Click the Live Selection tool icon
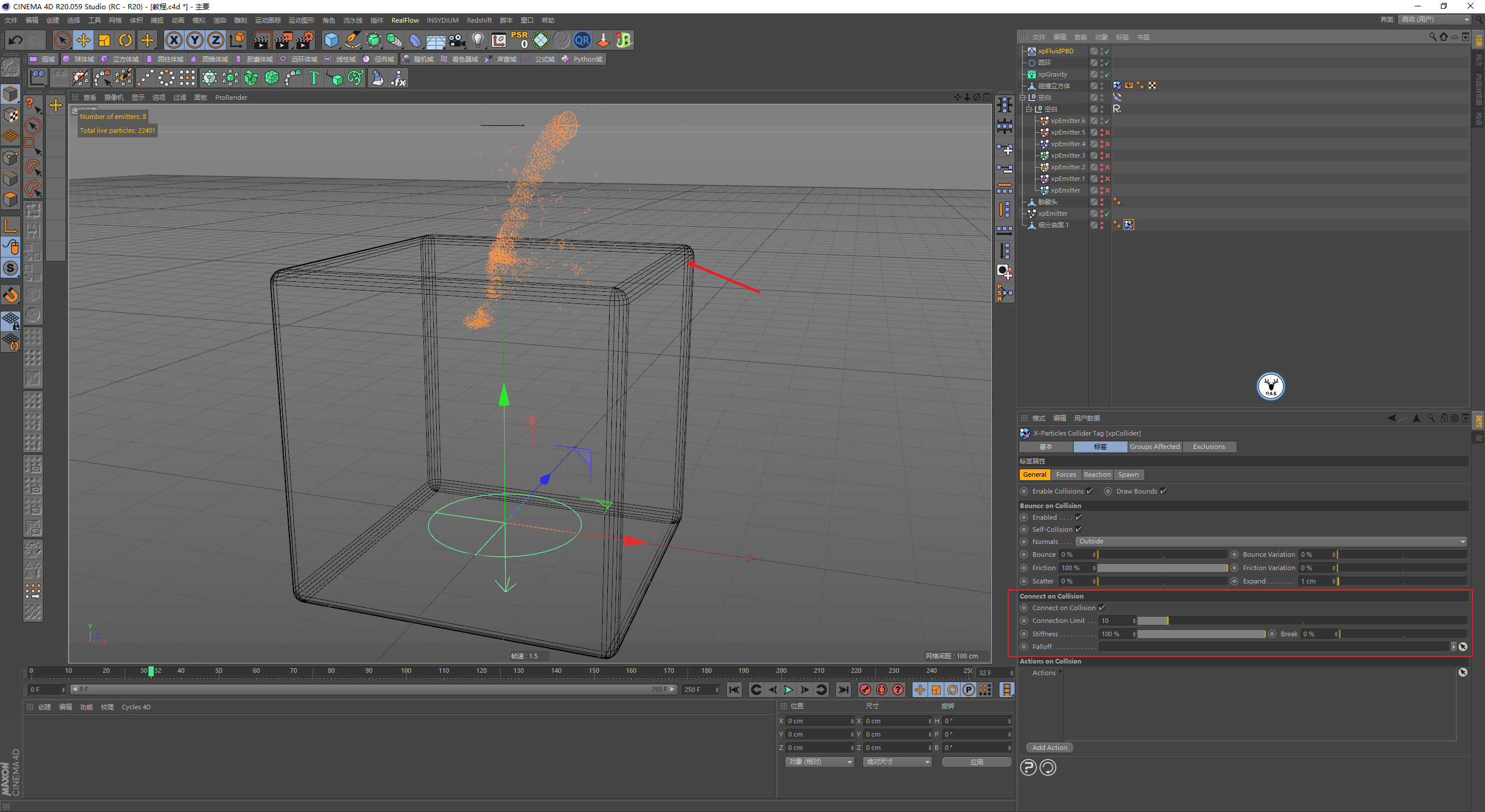Viewport: 1485px width, 812px height. pos(62,40)
